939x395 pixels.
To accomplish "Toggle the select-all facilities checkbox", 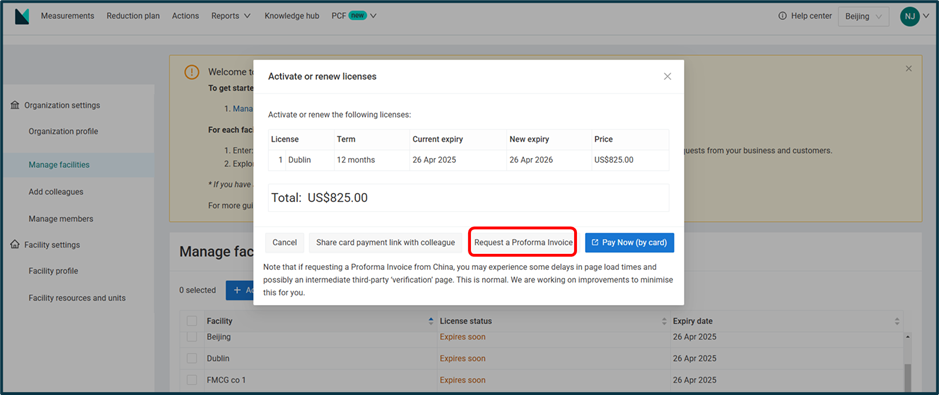I will [x=192, y=321].
